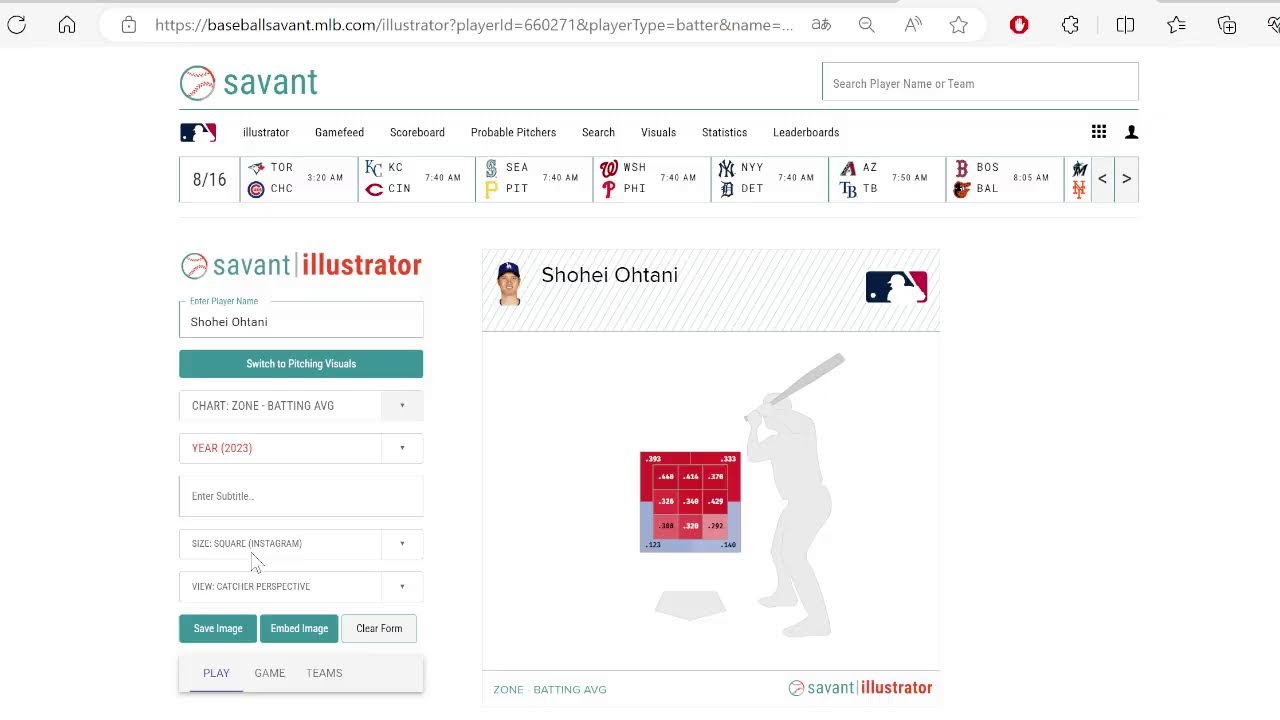Click the browser home icon

(67, 25)
